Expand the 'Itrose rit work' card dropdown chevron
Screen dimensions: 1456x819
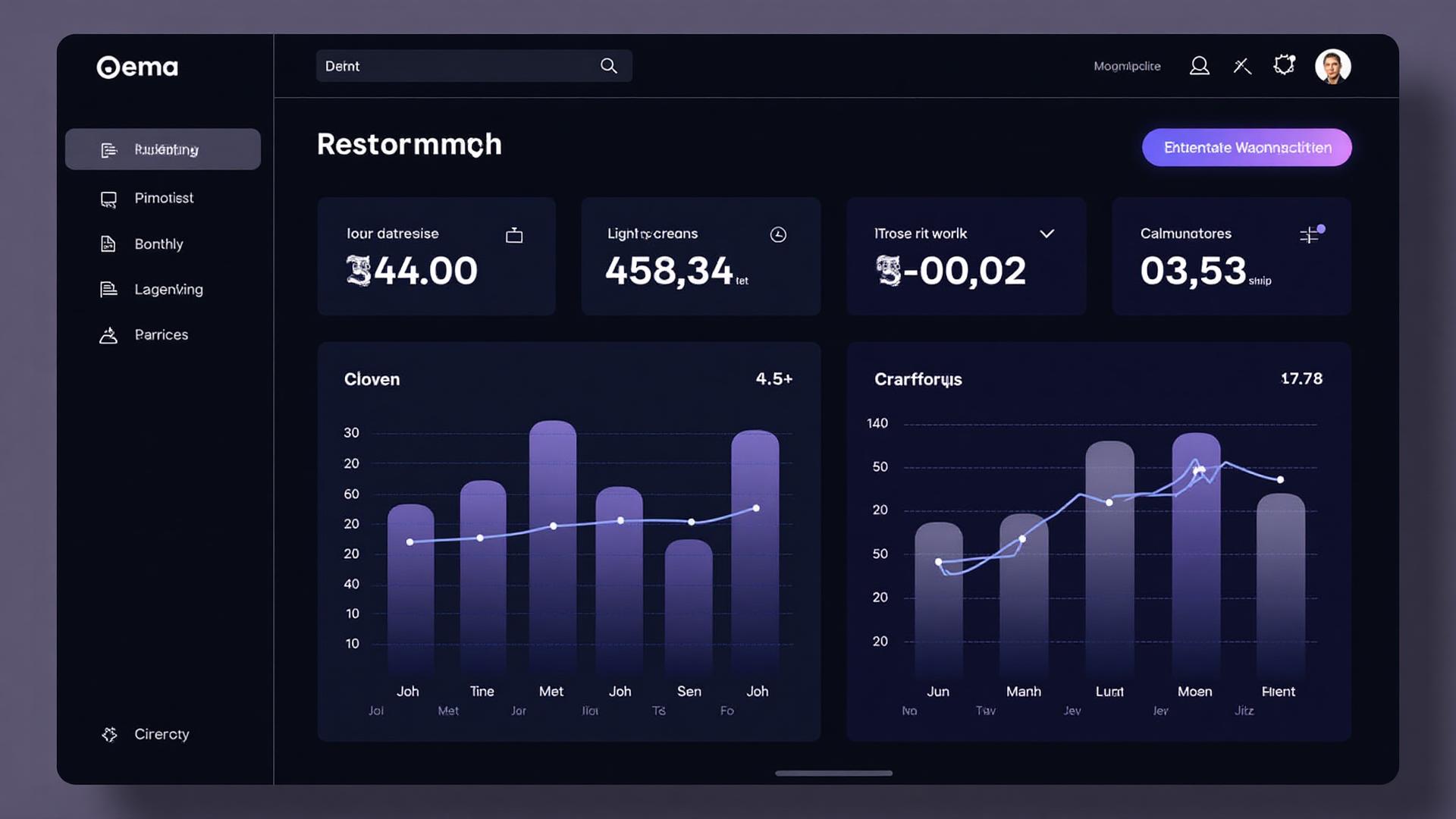pyautogui.click(x=1046, y=234)
